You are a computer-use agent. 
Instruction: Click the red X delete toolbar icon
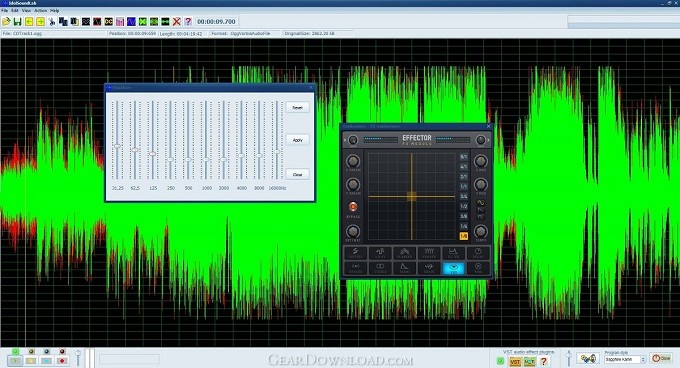(x=177, y=21)
